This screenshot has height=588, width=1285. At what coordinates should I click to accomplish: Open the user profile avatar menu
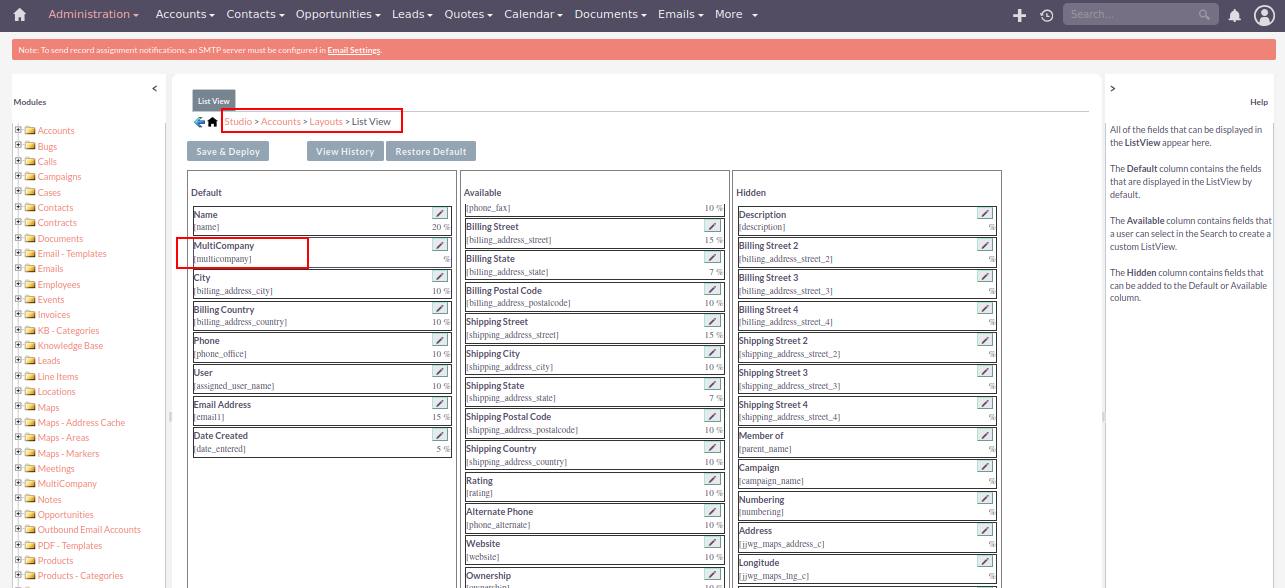(1264, 15)
